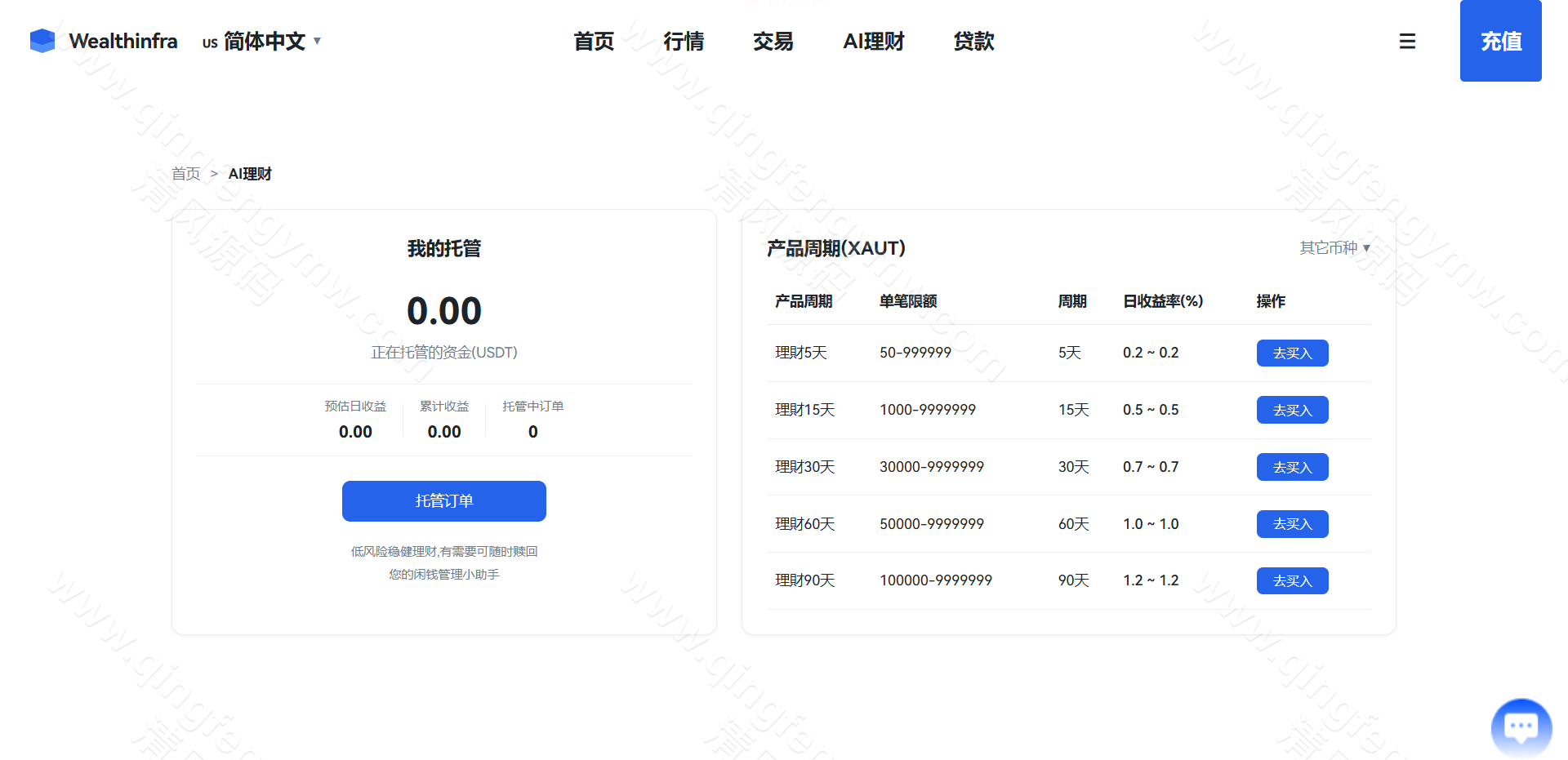The image size is (1568, 760).
Task: Click the 单笔限额 column header
Action: coord(908,301)
